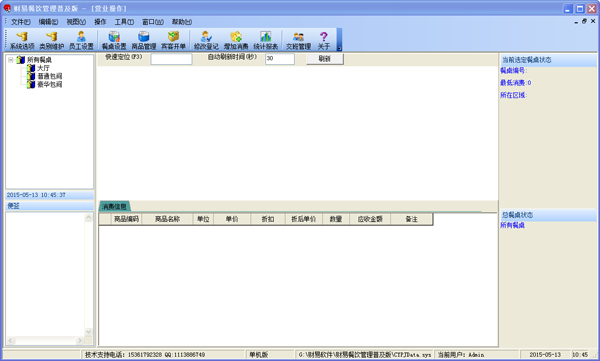Click notes panel scroll right arrow
This screenshot has width=600, height=361.
[80, 340]
